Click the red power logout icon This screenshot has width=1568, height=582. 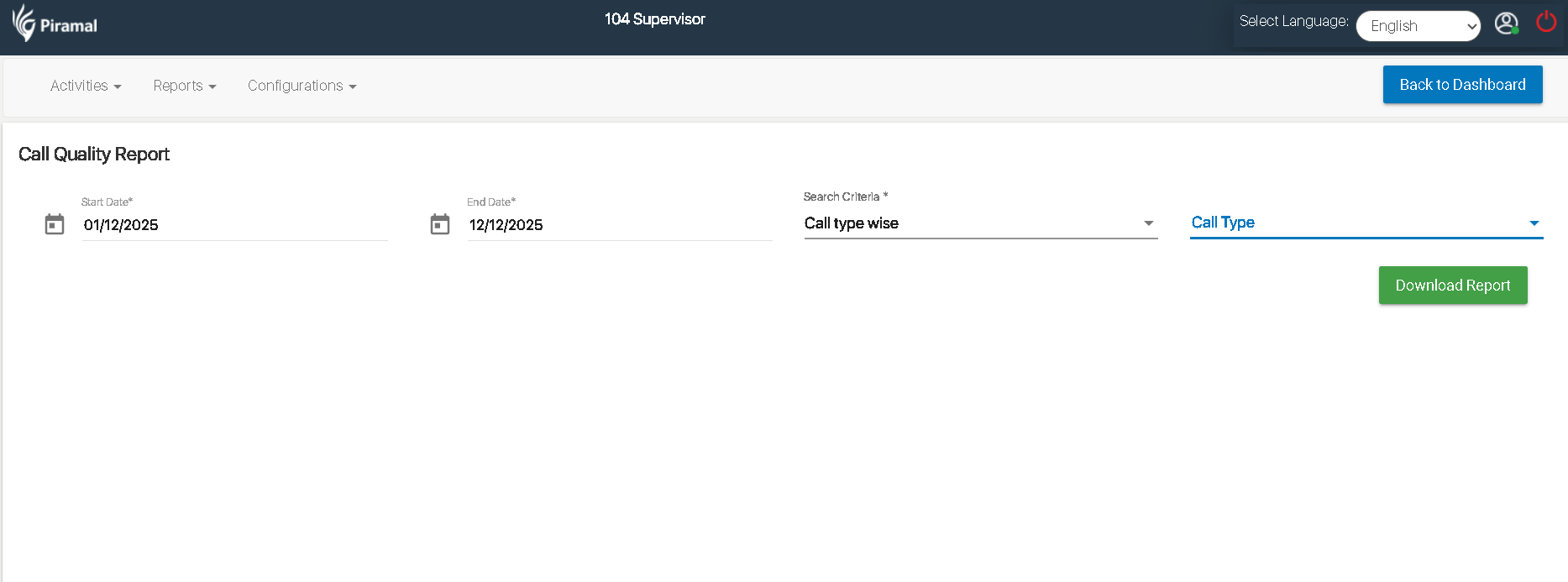[1546, 22]
